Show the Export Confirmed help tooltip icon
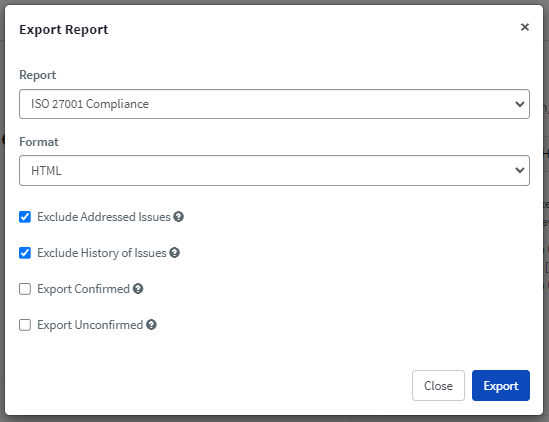 pyautogui.click(x=138, y=289)
